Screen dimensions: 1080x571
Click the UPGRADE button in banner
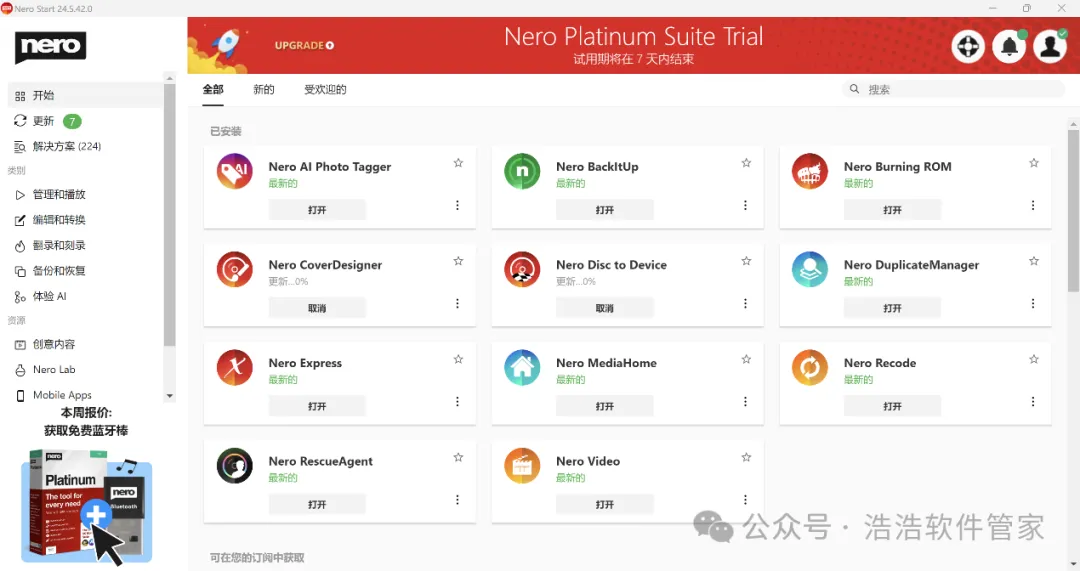click(304, 45)
